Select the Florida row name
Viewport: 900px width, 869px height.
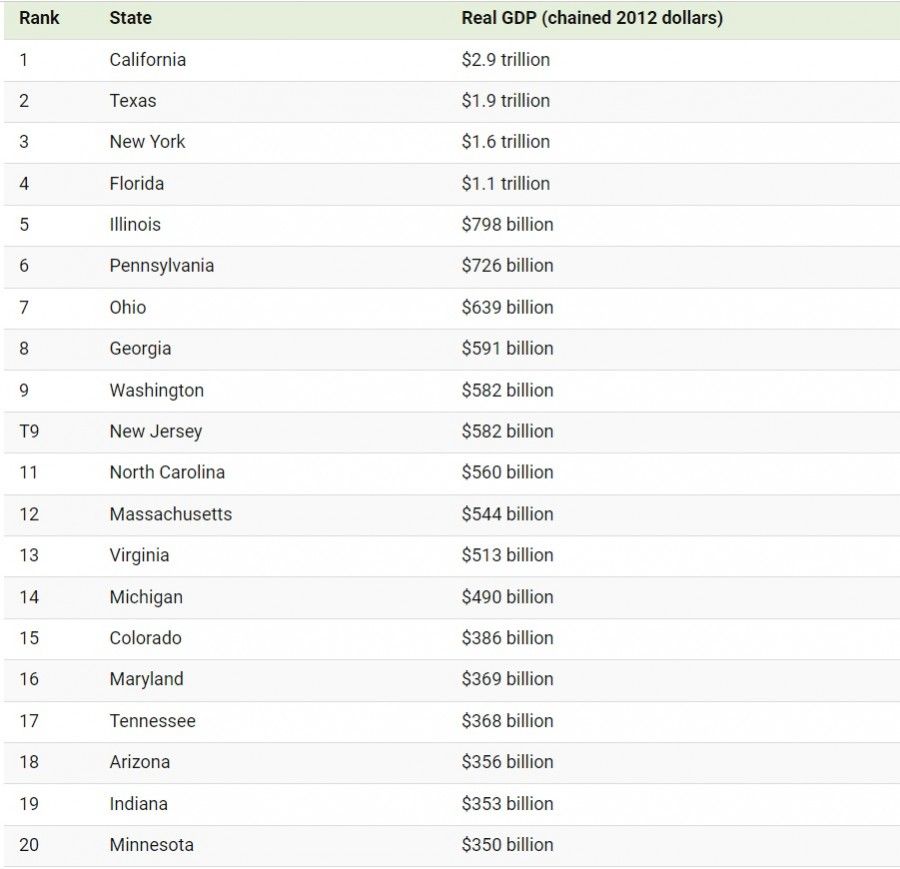click(137, 184)
